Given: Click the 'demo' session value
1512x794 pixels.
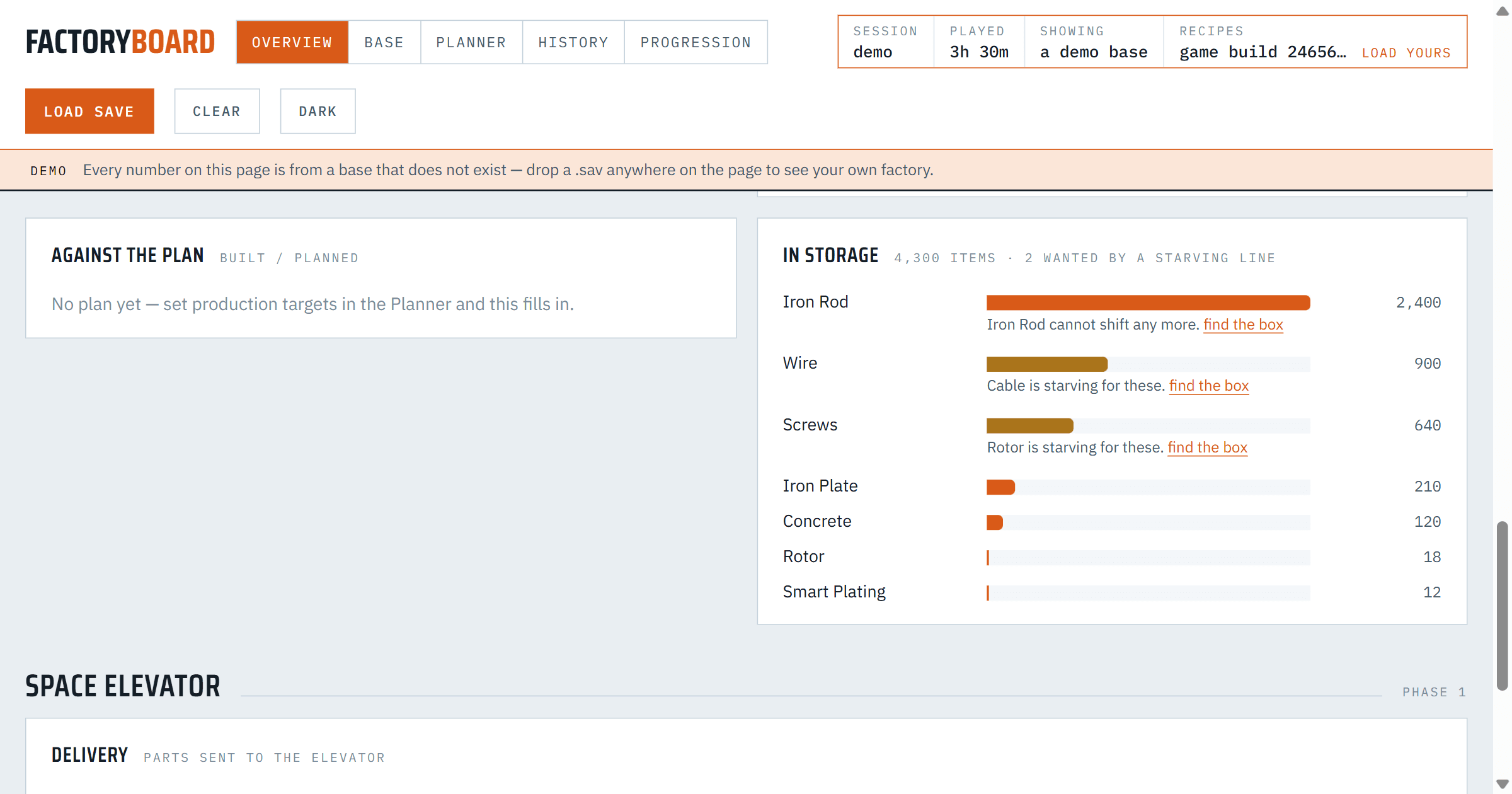Looking at the screenshot, I should 873,52.
